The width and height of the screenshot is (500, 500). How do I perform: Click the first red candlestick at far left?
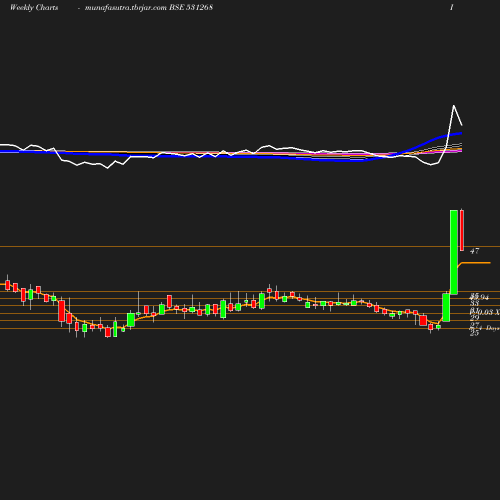(8, 285)
